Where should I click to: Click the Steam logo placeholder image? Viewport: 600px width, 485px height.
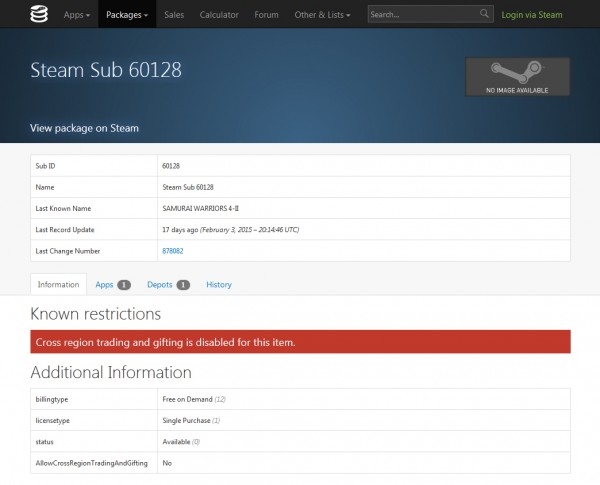(516, 76)
